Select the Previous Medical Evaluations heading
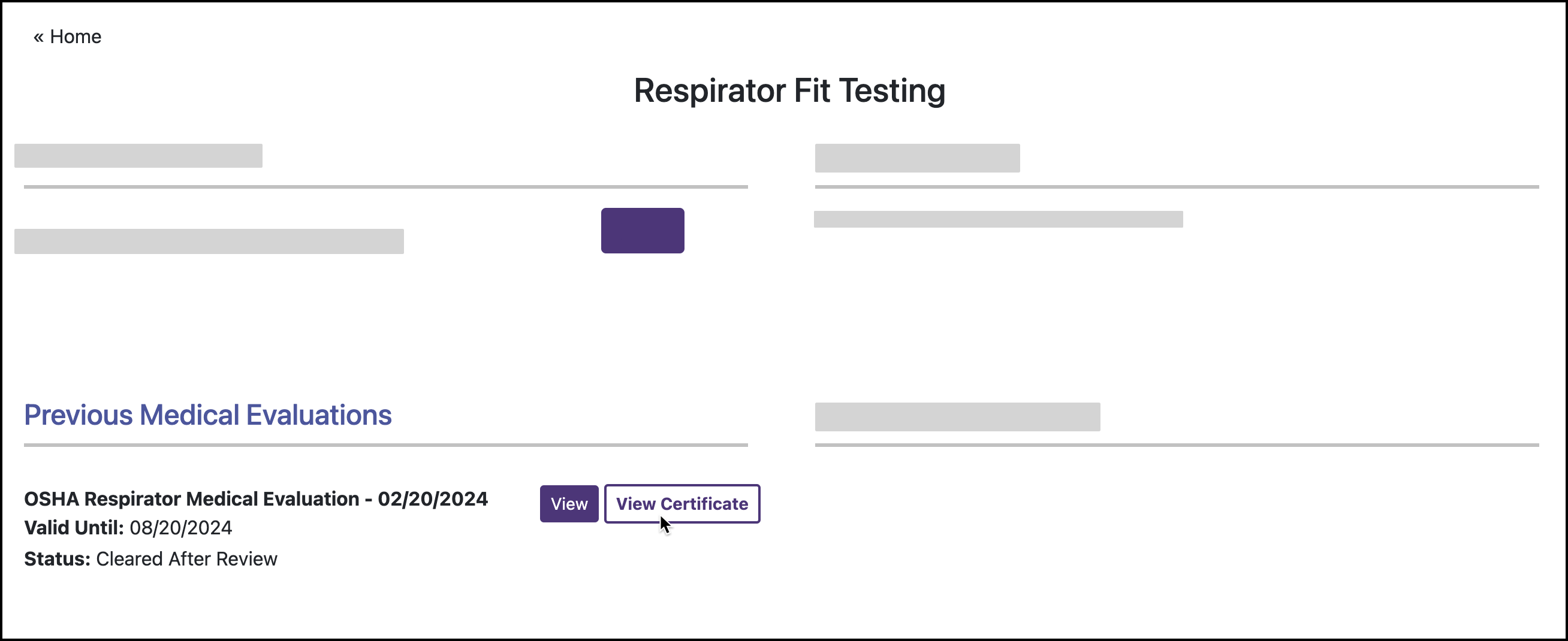Viewport: 1568px width, 641px height. tap(207, 415)
